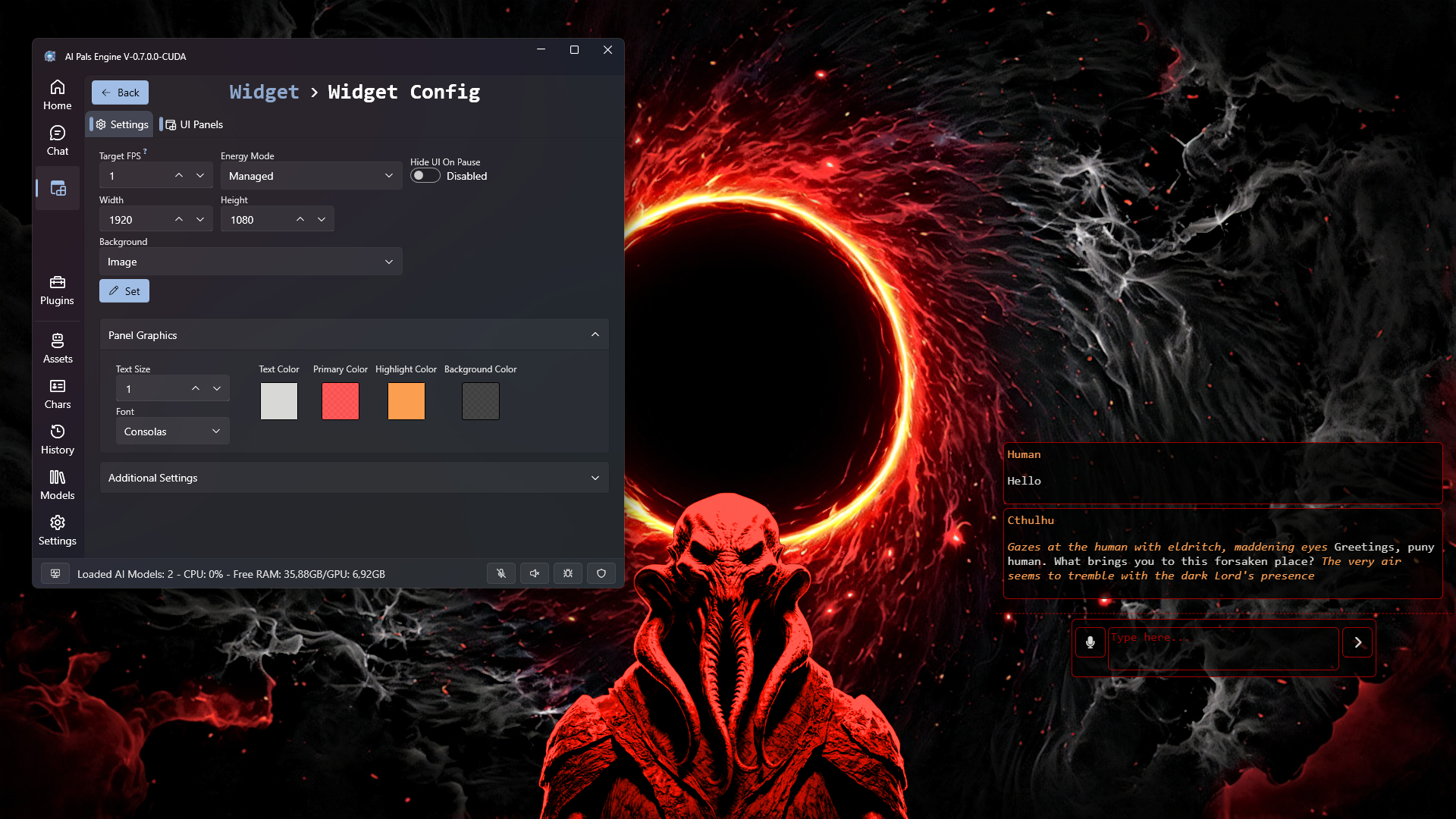
Task: Click the Set background button
Action: 124,291
